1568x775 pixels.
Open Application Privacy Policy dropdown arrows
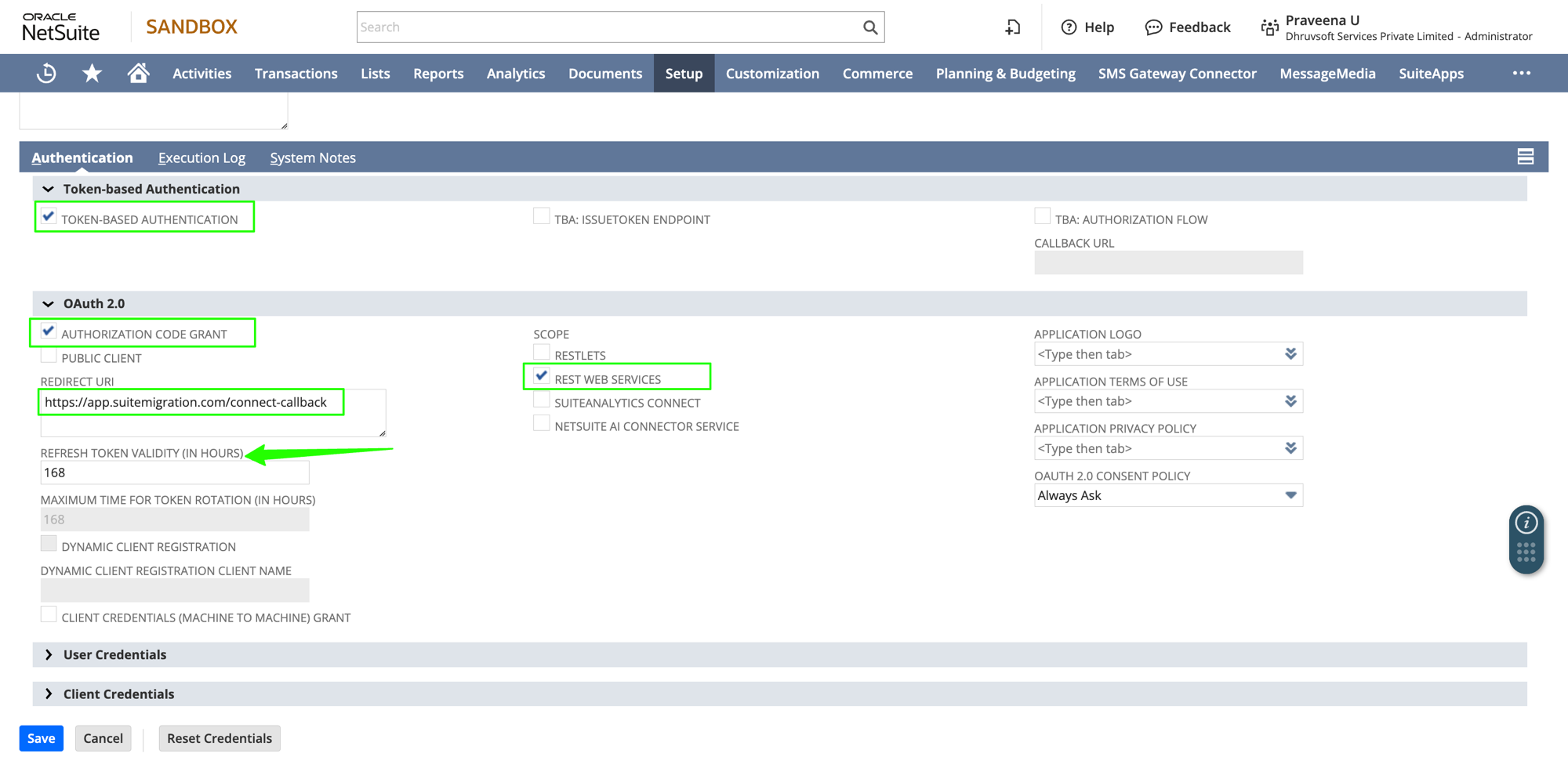(1290, 448)
